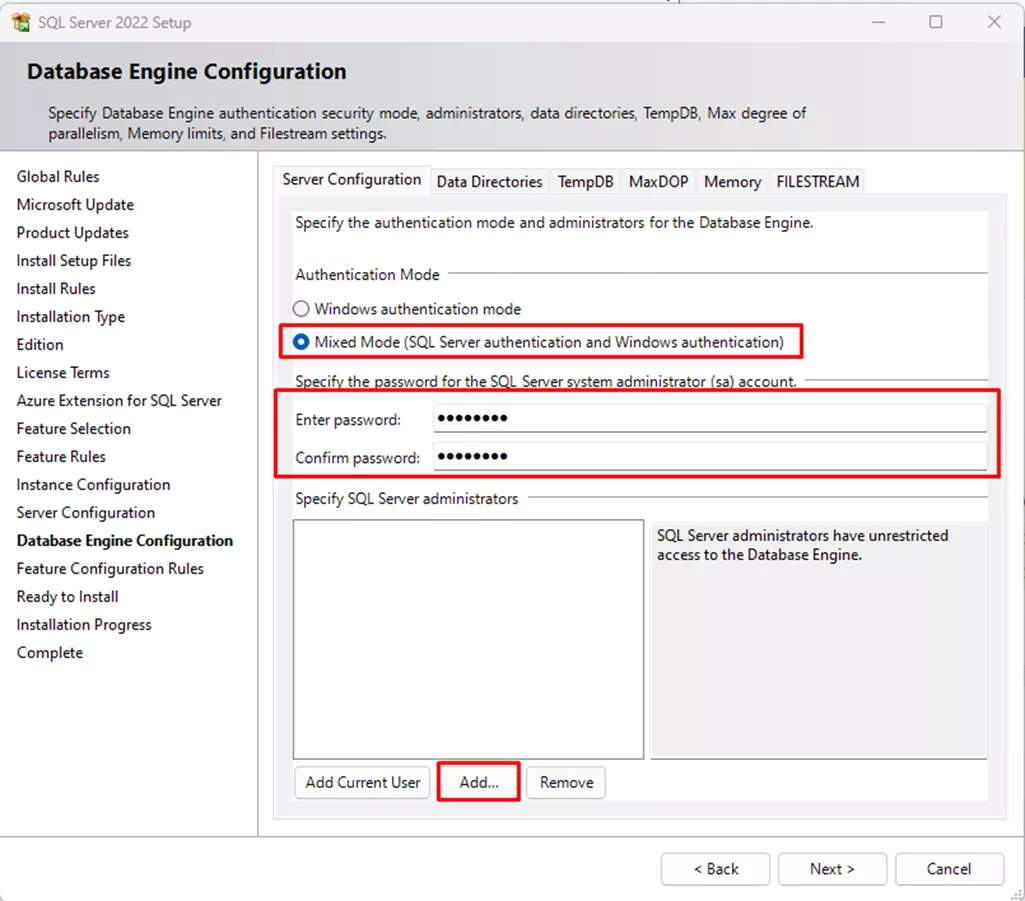Maximize the SQL Server Setup window

tap(936, 22)
